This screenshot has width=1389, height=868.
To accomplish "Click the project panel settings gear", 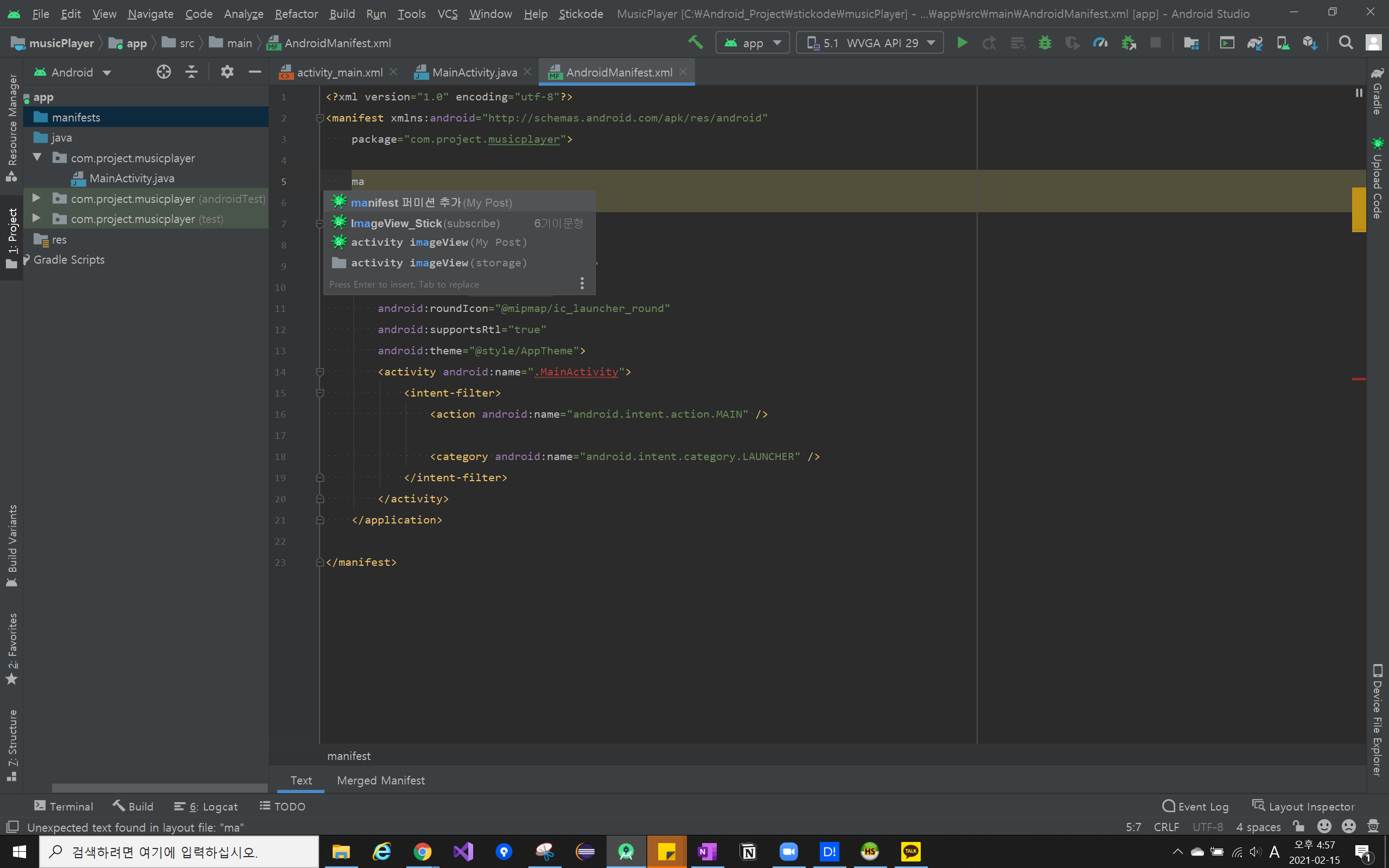I will [x=227, y=72].
